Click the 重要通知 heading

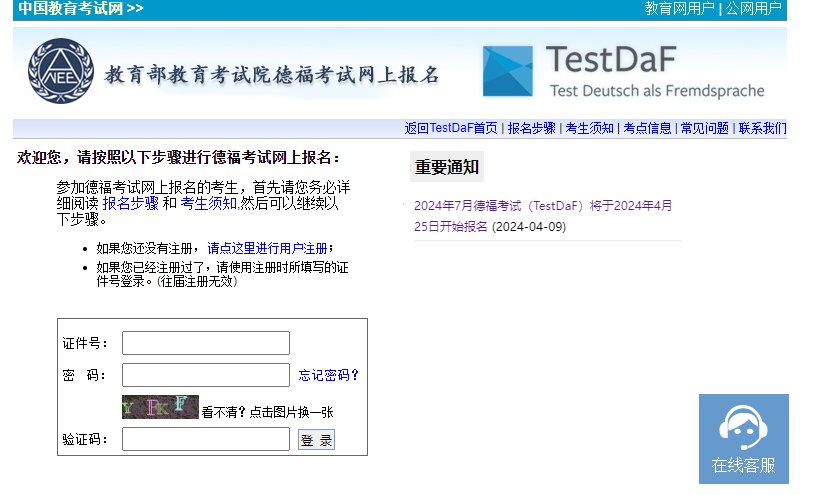tap(447, 167)
